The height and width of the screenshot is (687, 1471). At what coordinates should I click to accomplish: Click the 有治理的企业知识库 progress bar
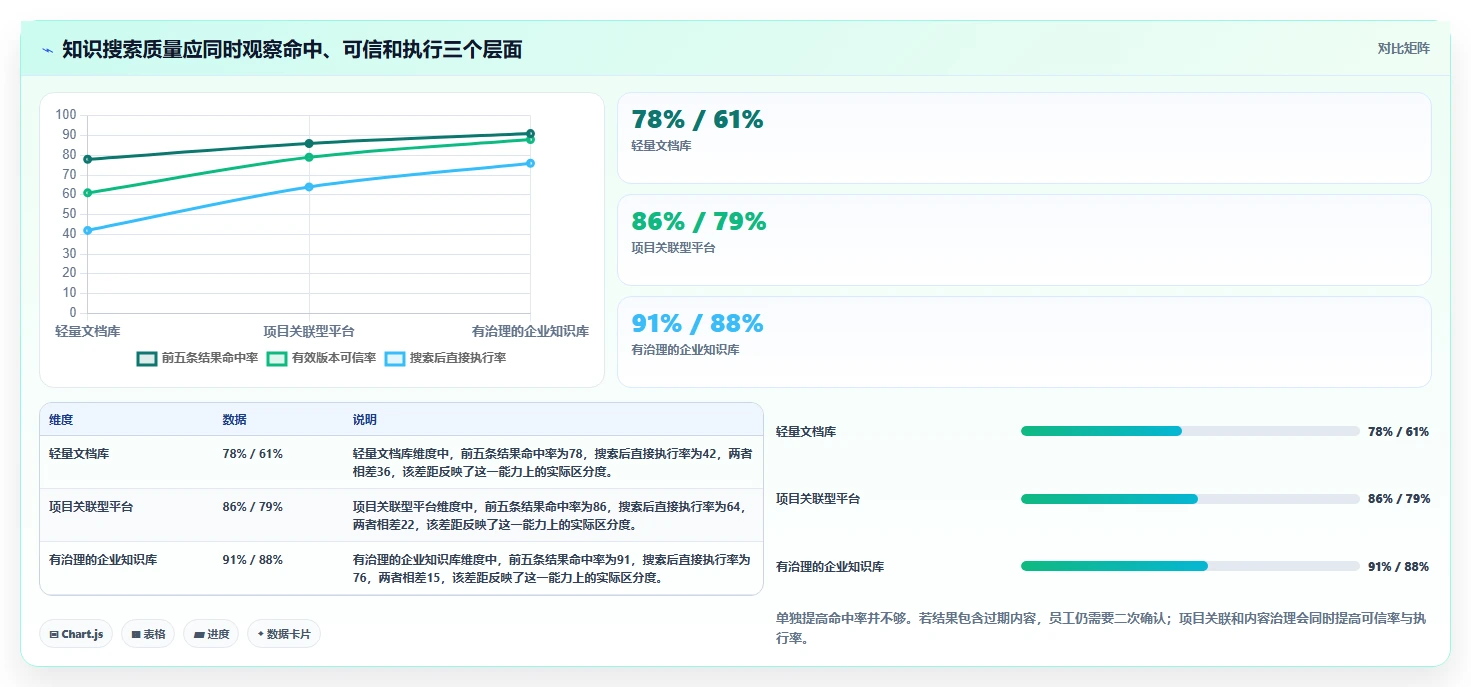tap(1190, 566)
